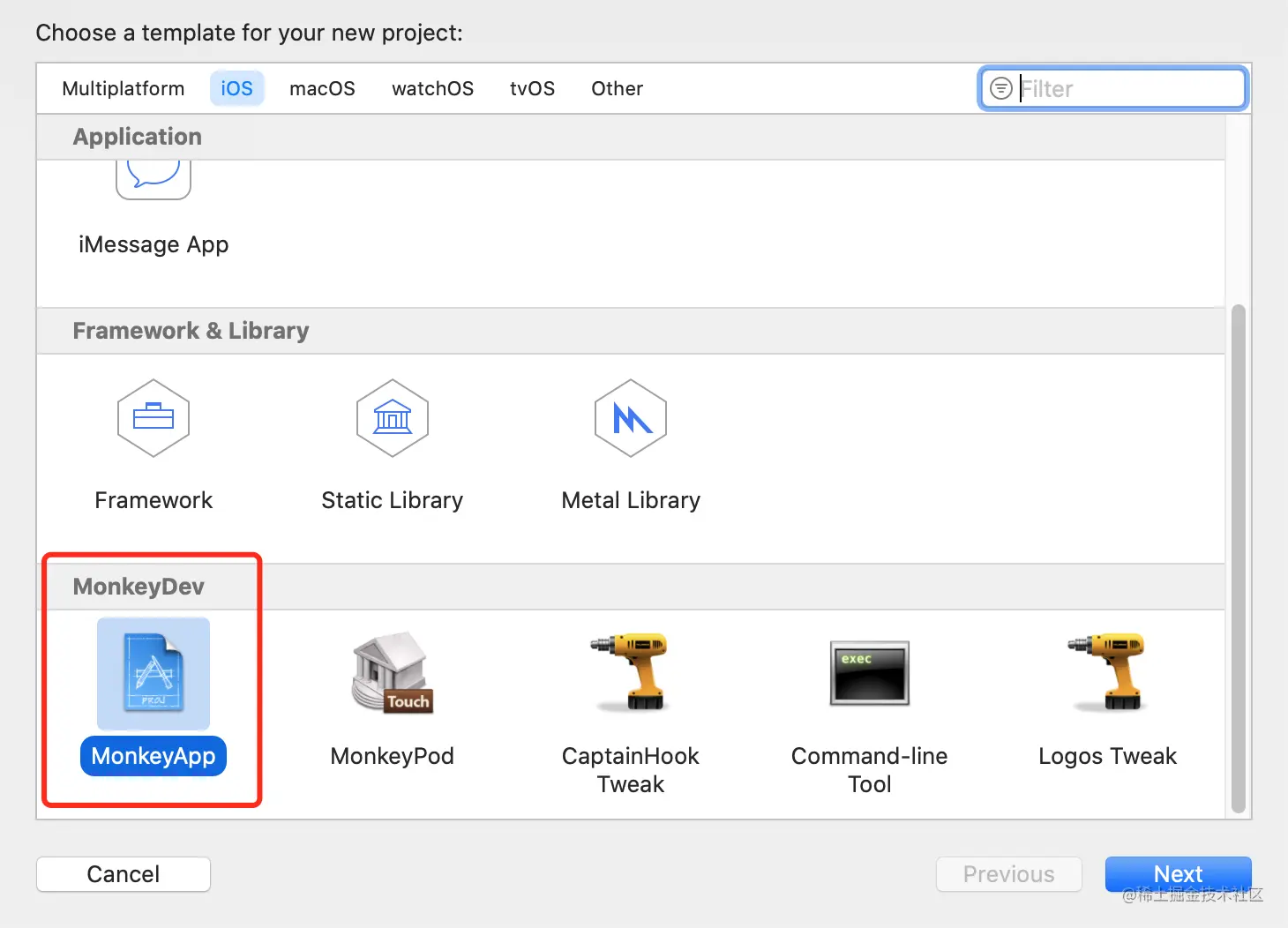Screen dimensions: 1288x928
Task: Select the MonkeyPod Touch icon
Action: [x=393, y=672]
